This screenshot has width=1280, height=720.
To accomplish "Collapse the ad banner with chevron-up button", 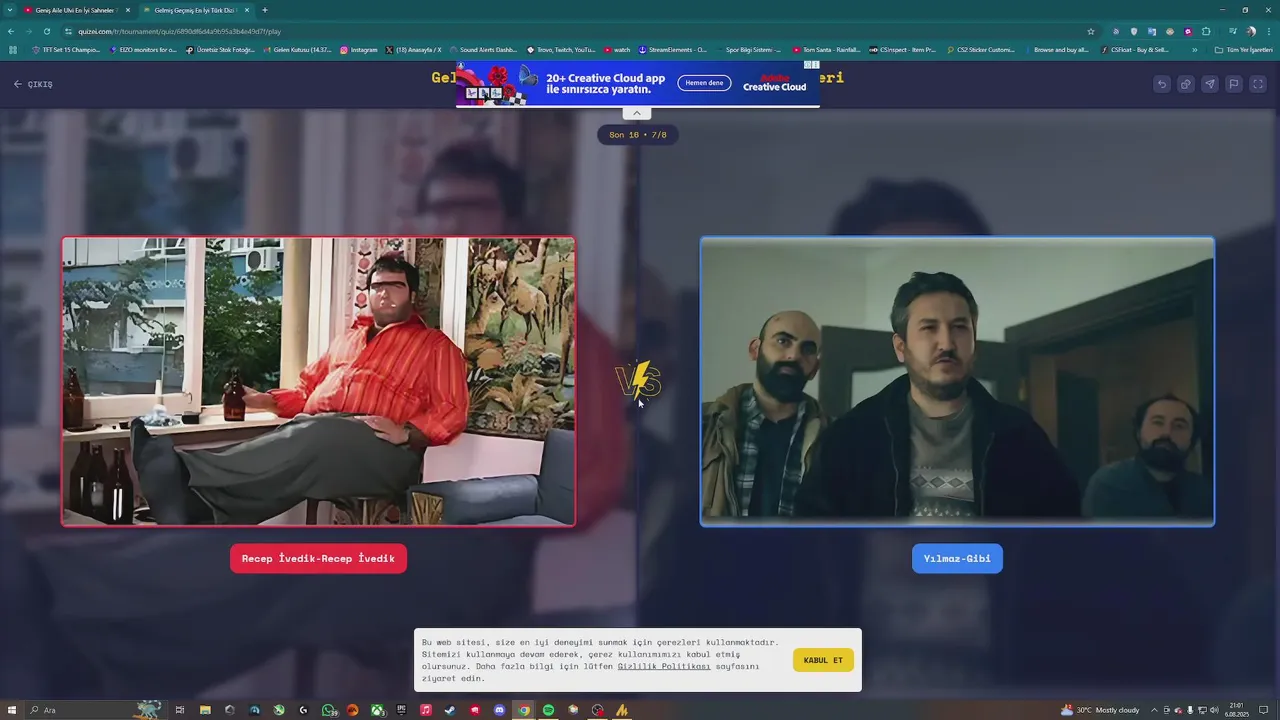I will [637, 113].
